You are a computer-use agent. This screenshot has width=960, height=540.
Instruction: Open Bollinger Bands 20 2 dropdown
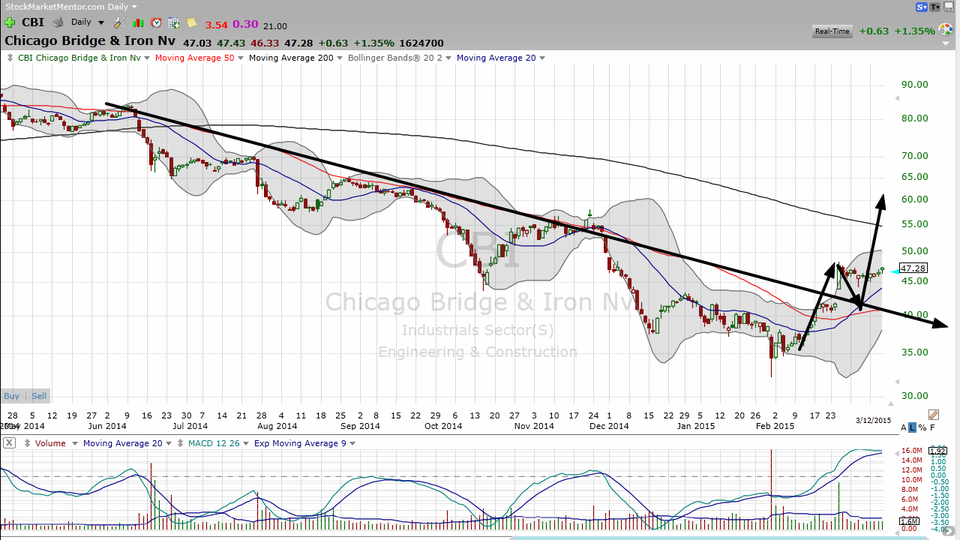point(448,58)
